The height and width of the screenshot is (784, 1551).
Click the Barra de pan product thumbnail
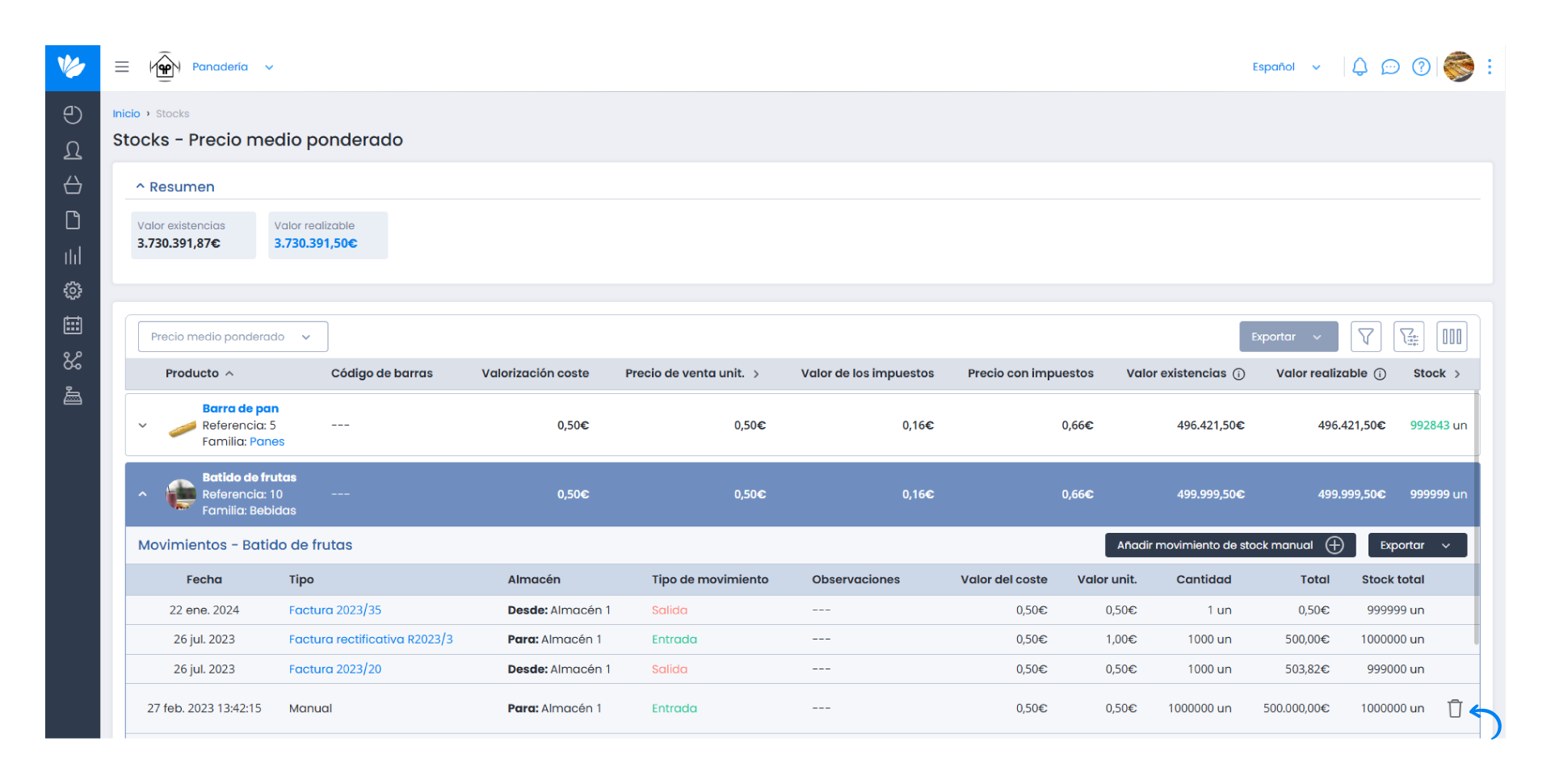click(x=182, y=428)
